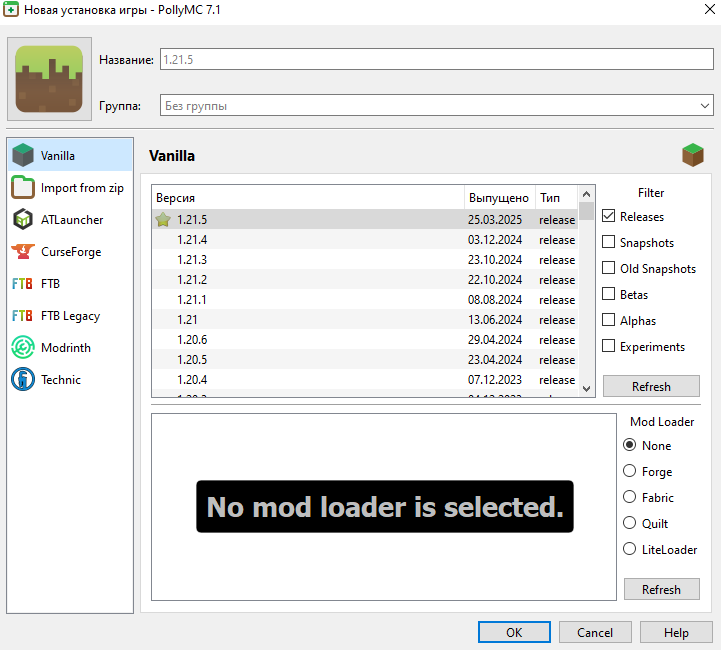The image size is (721, 650).
Task: Enable the Betas filter checkbox
Action: (608, 294)
